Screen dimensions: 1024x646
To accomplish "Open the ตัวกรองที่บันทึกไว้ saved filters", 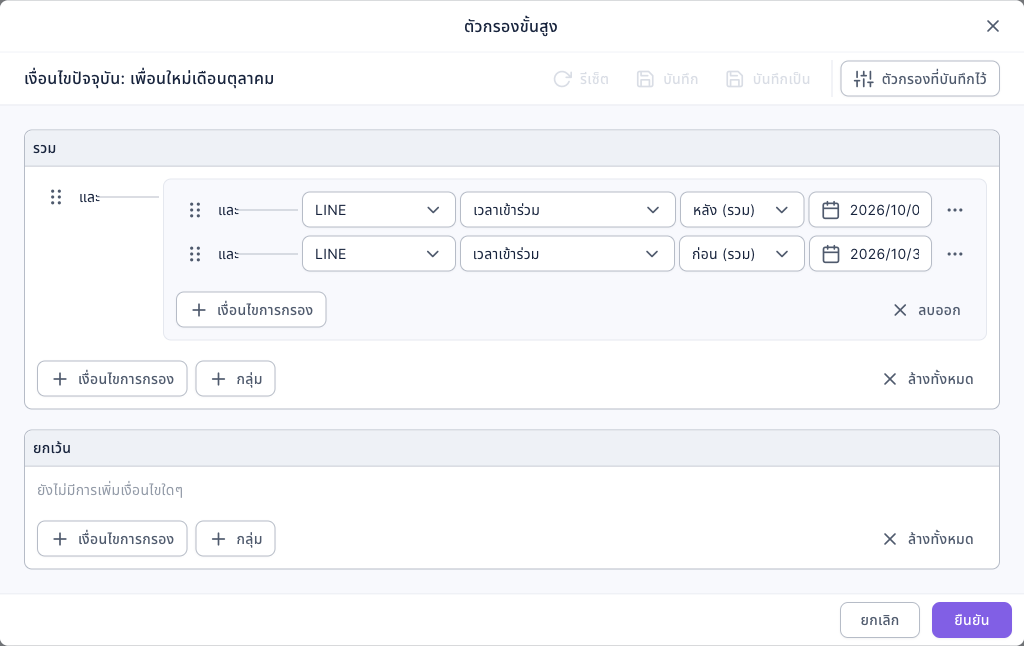I will click(920, 79).
